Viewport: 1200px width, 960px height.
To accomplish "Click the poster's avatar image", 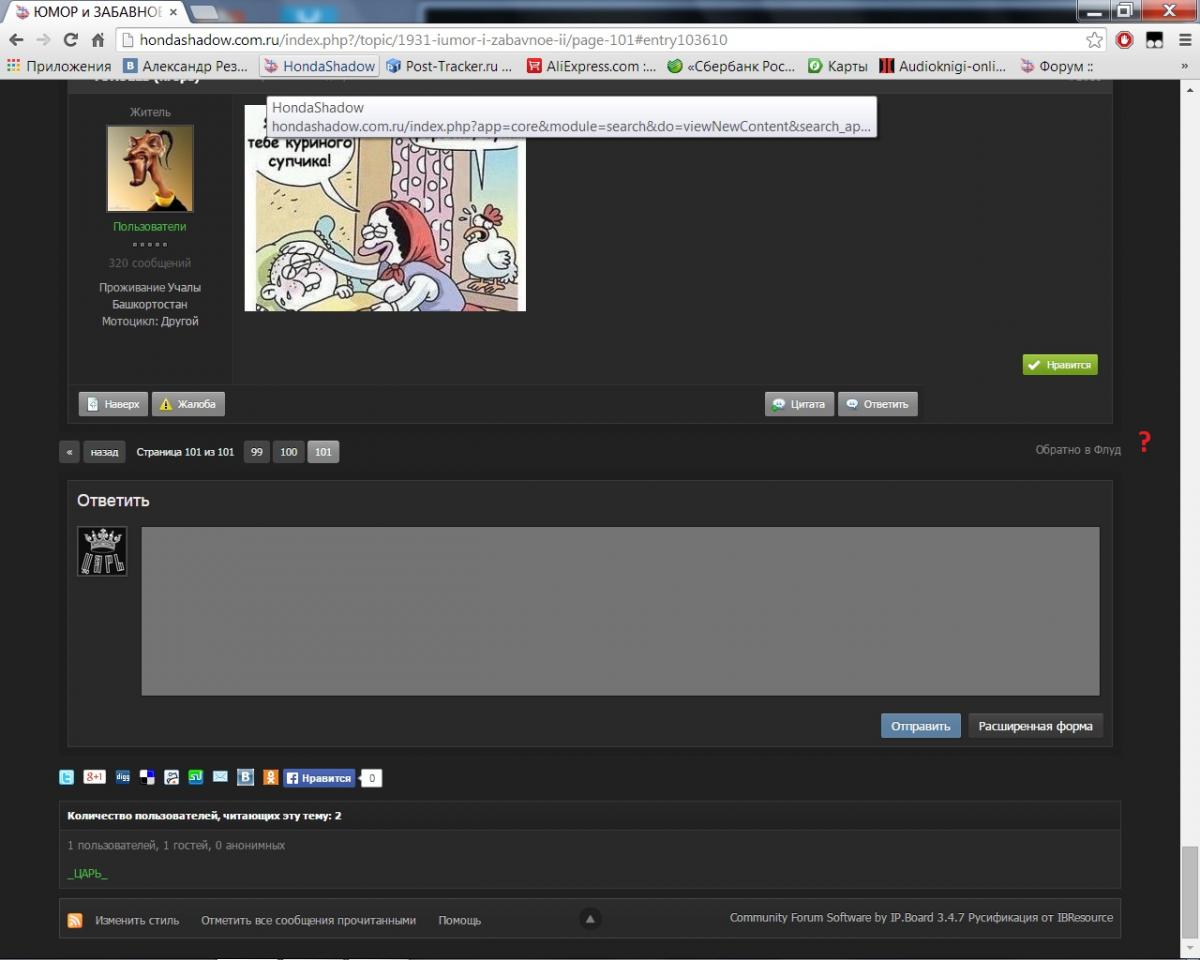I will pos(150,168).
